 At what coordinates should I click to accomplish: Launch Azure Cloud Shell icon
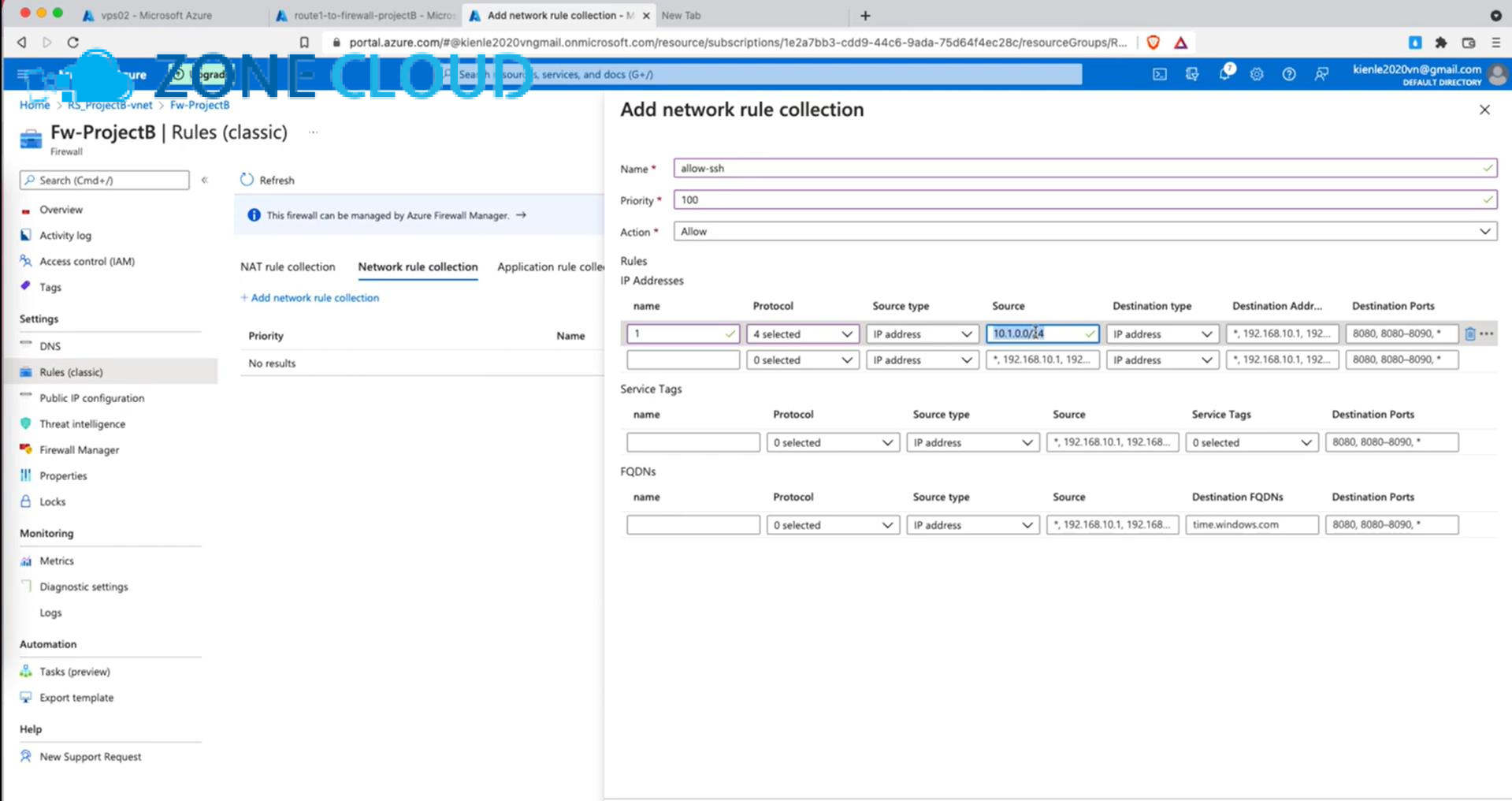pyautogui.click(x=1160, y=74)
